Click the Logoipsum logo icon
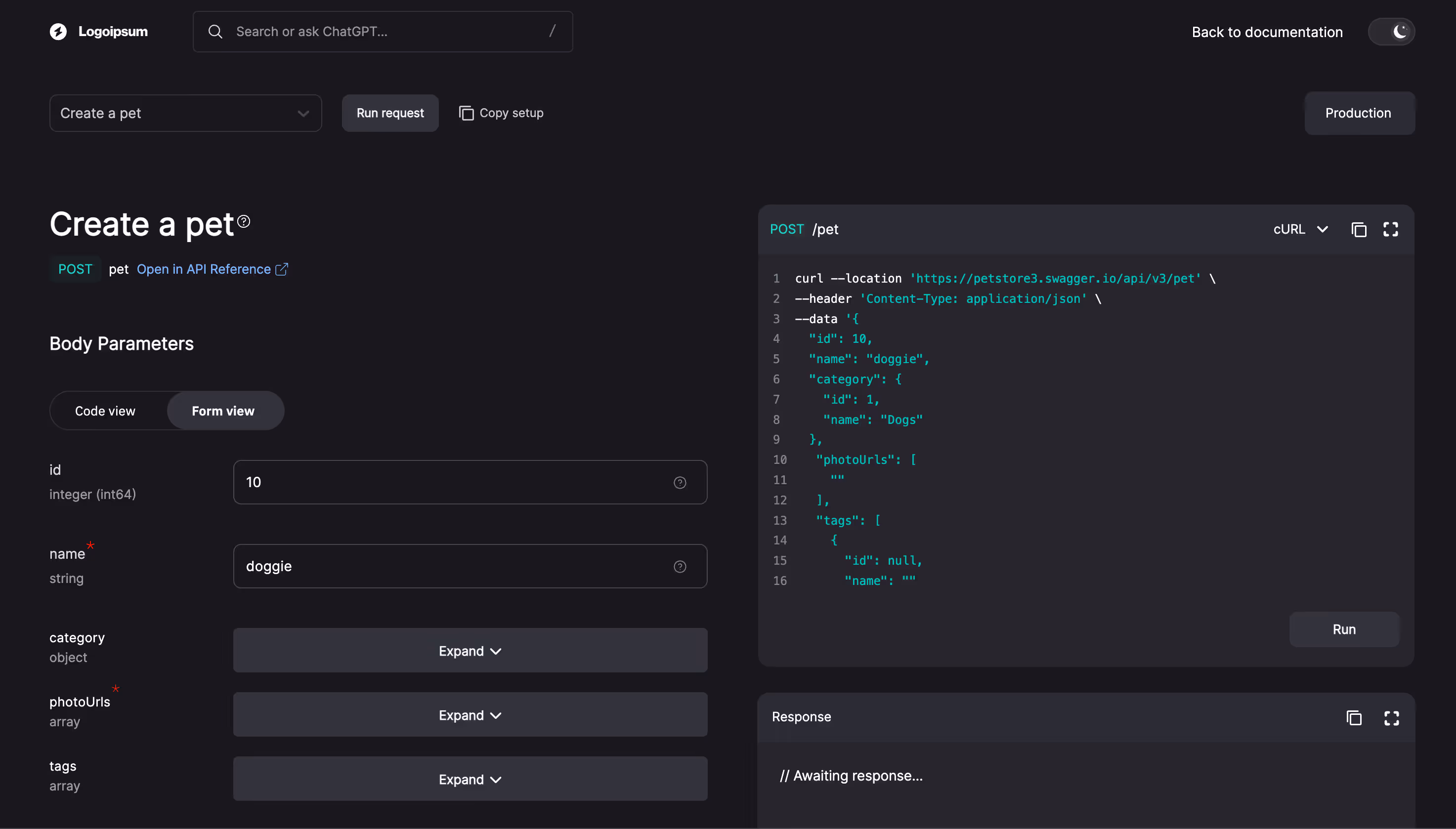The width and height of the screenshot is (1456, 829). (x=58, y=31)
